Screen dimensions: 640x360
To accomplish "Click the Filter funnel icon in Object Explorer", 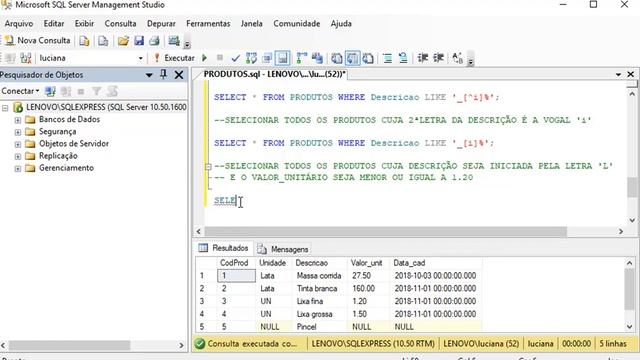I will [x=96, y=91].
